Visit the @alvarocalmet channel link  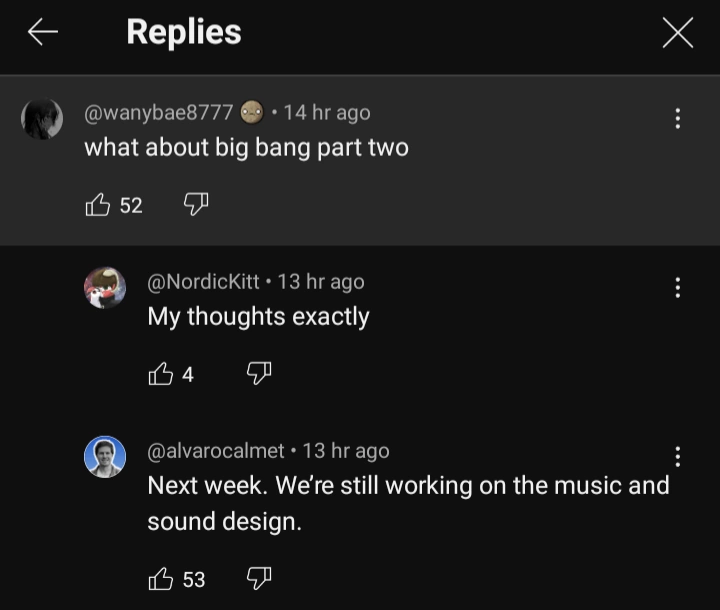[x=215, y=451]
